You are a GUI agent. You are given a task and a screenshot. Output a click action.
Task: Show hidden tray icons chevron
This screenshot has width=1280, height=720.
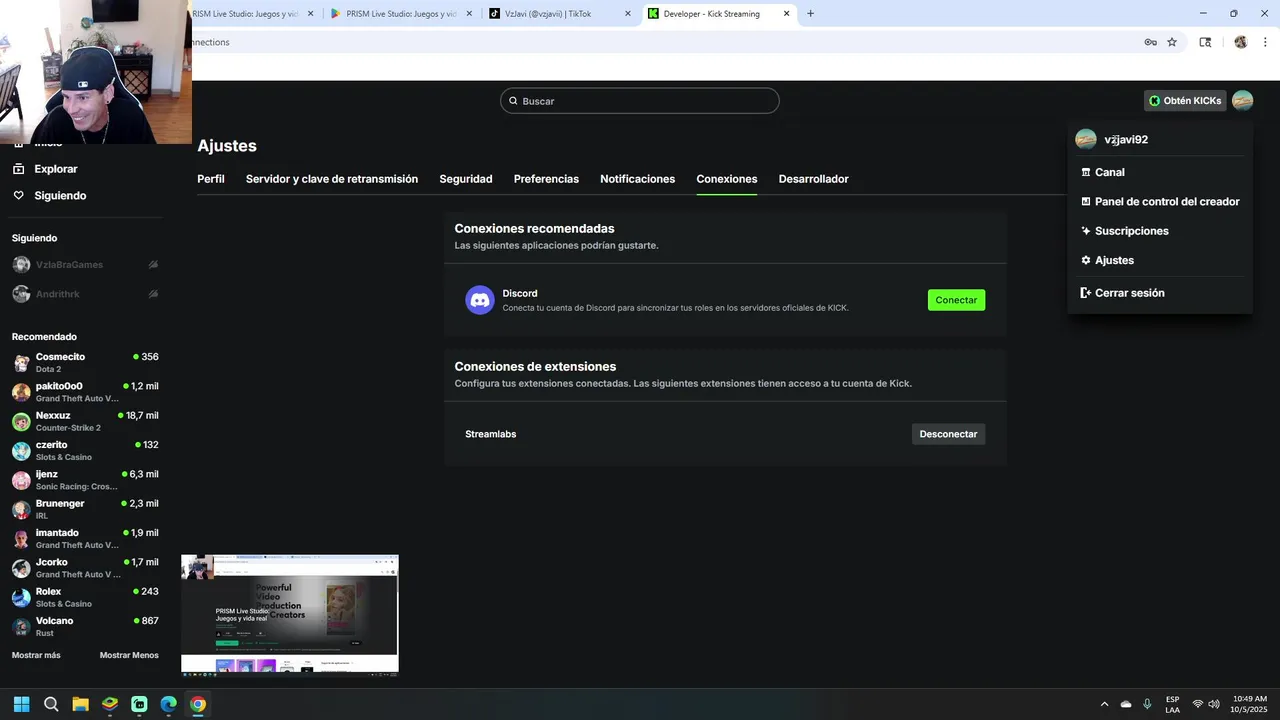[1104, 704]
